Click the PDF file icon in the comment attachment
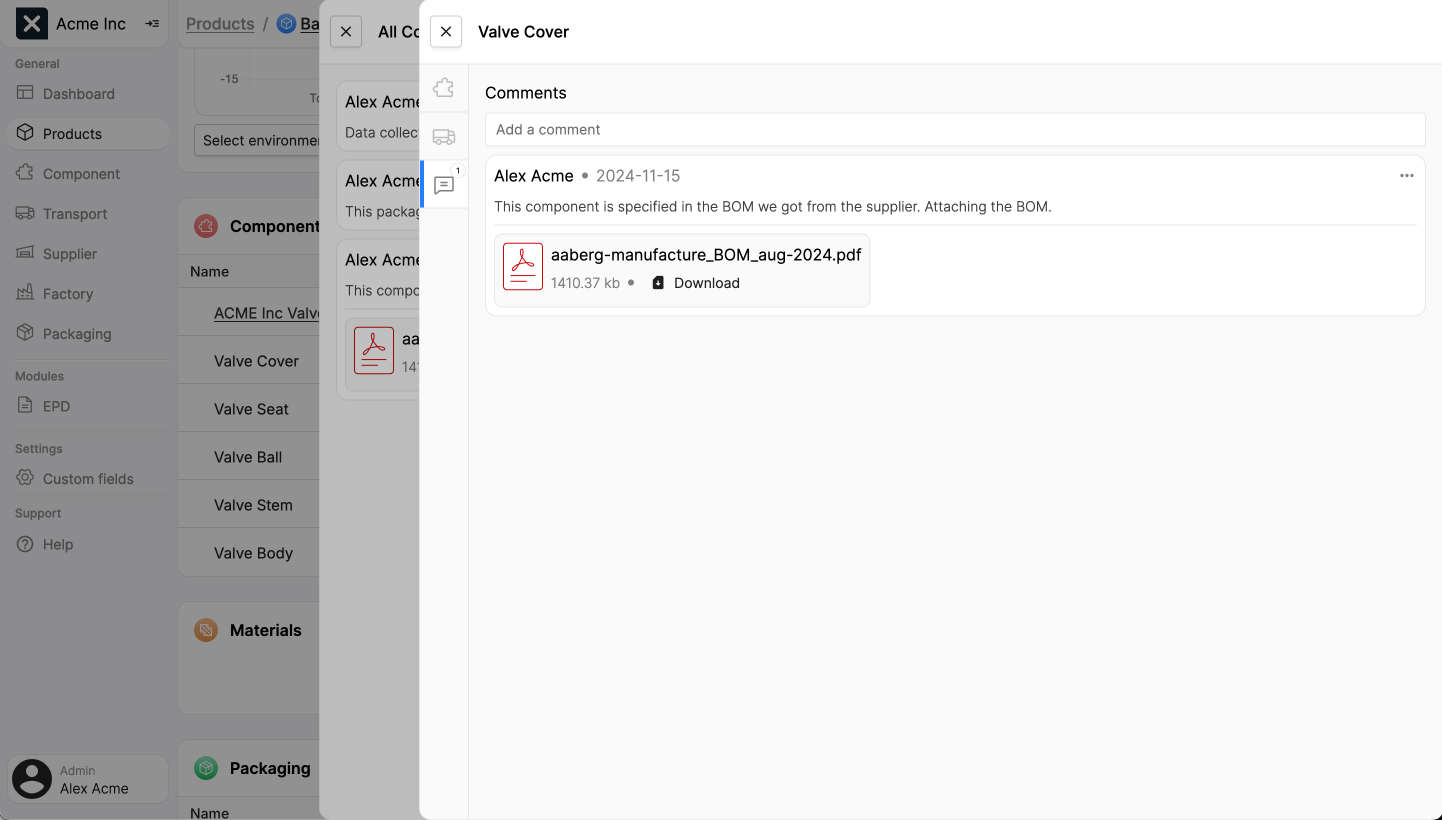Image resolution: width=1442 pixels, height=820 pixels. 523,267
